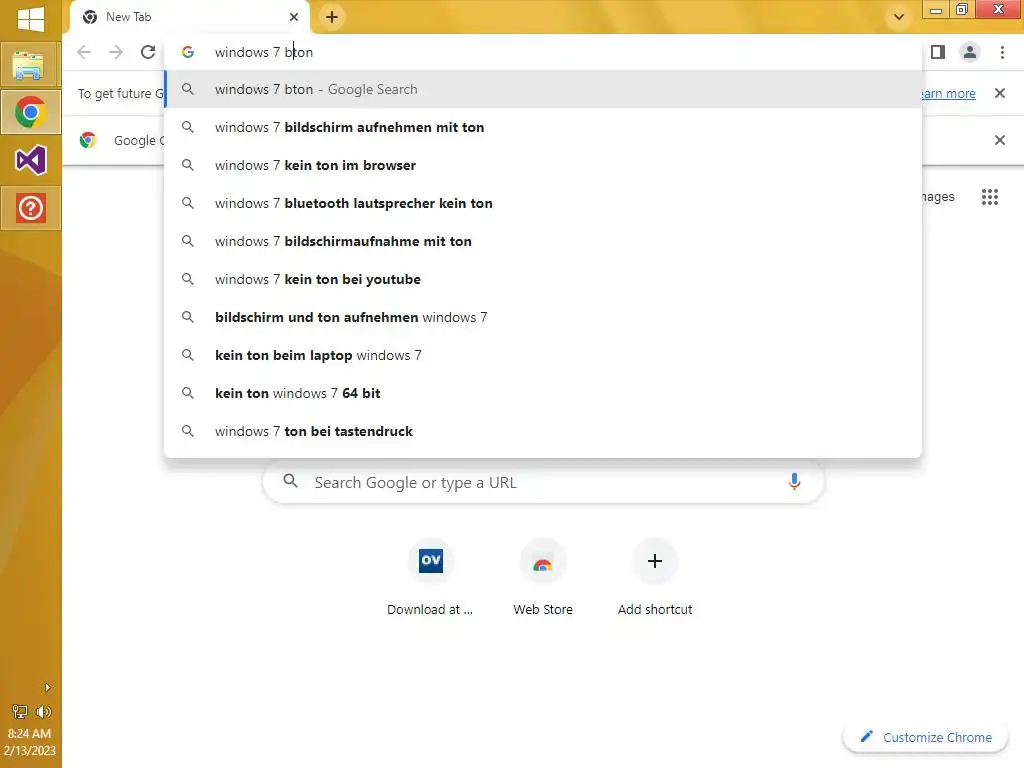Choose 'windows 7 ton bei tastendruck'
The height and width of the screenshot is (768, 1024).
543,431
